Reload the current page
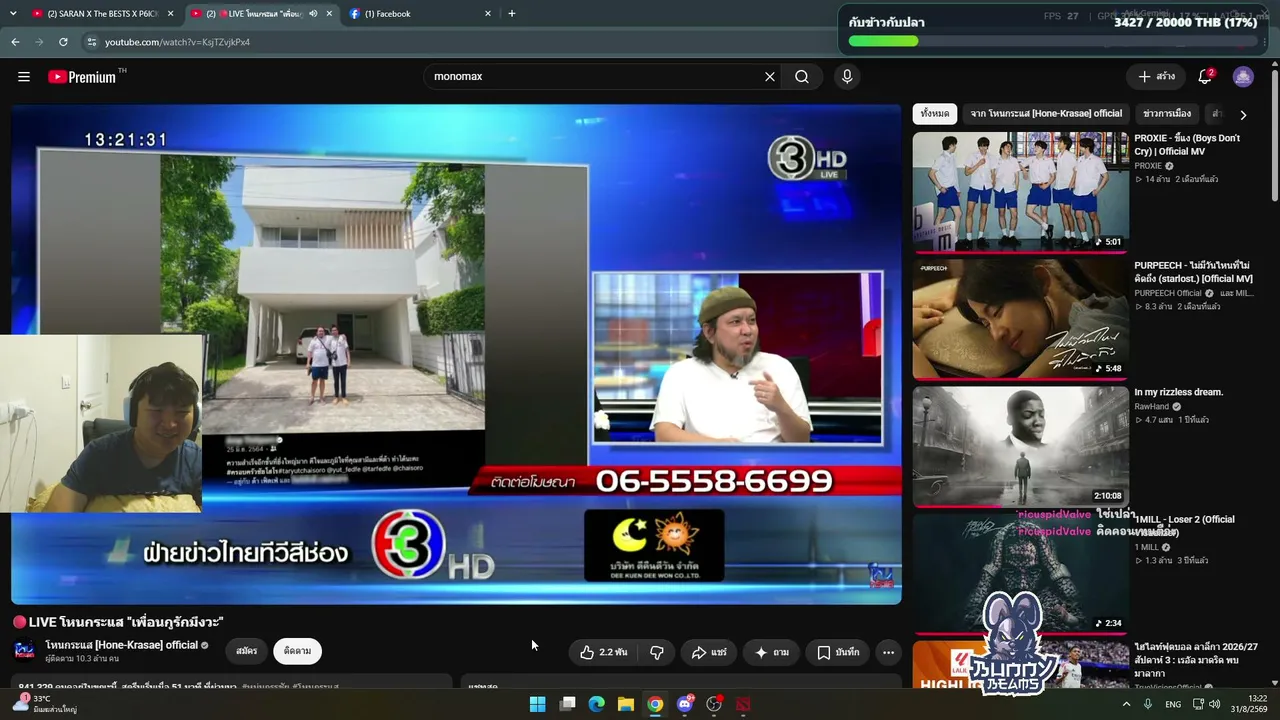Image resolution: width=1280 pixels, height=720 pixels. tap(63, 42)
